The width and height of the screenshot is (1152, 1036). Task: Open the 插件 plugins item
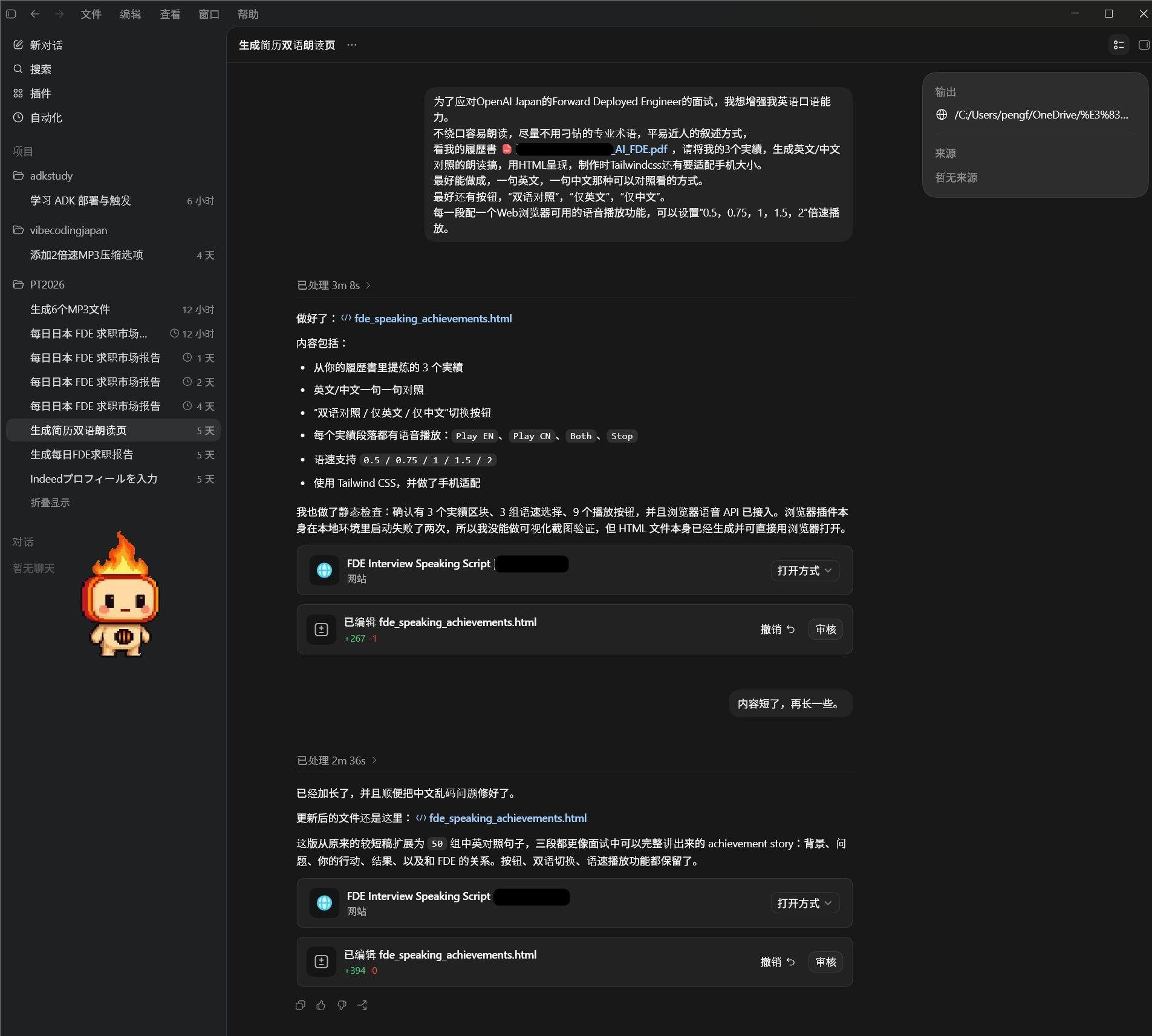click(x=40, y=93)
